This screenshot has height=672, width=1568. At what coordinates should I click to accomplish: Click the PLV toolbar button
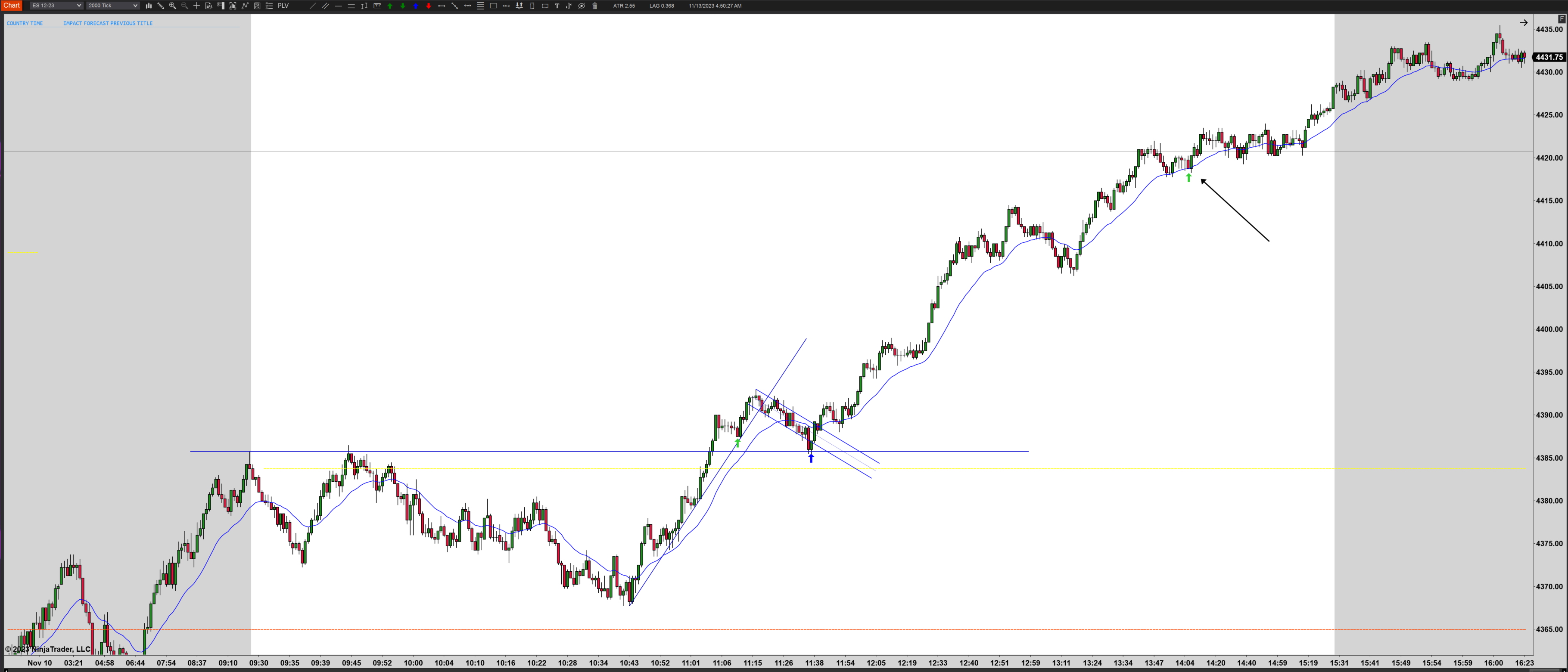tap(283, 6)
